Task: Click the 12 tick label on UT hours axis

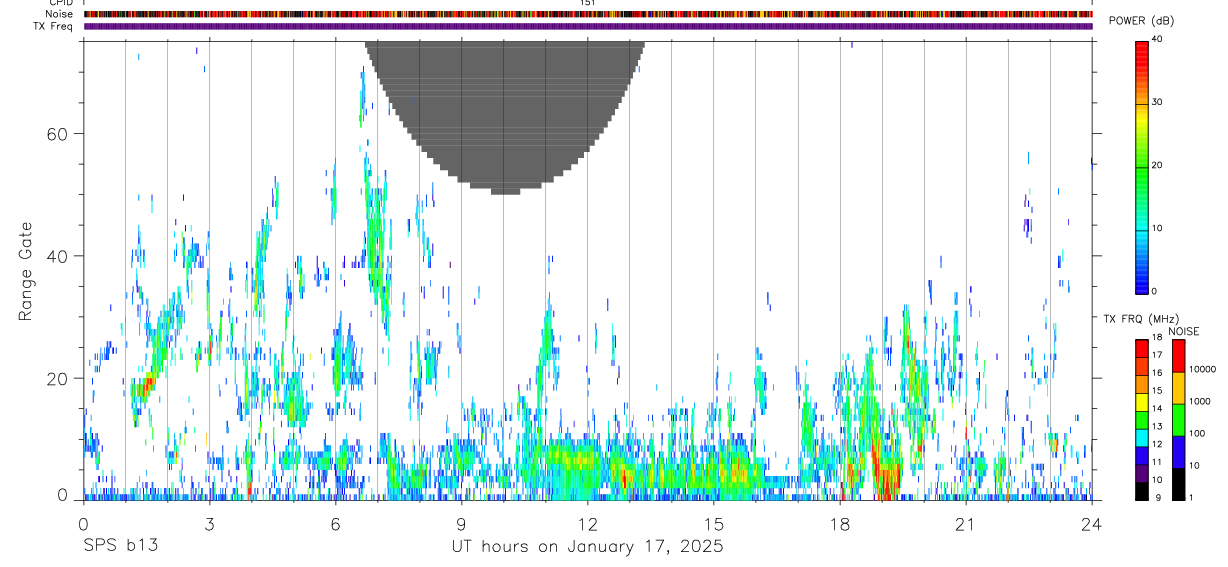Action: coord(588,524)
